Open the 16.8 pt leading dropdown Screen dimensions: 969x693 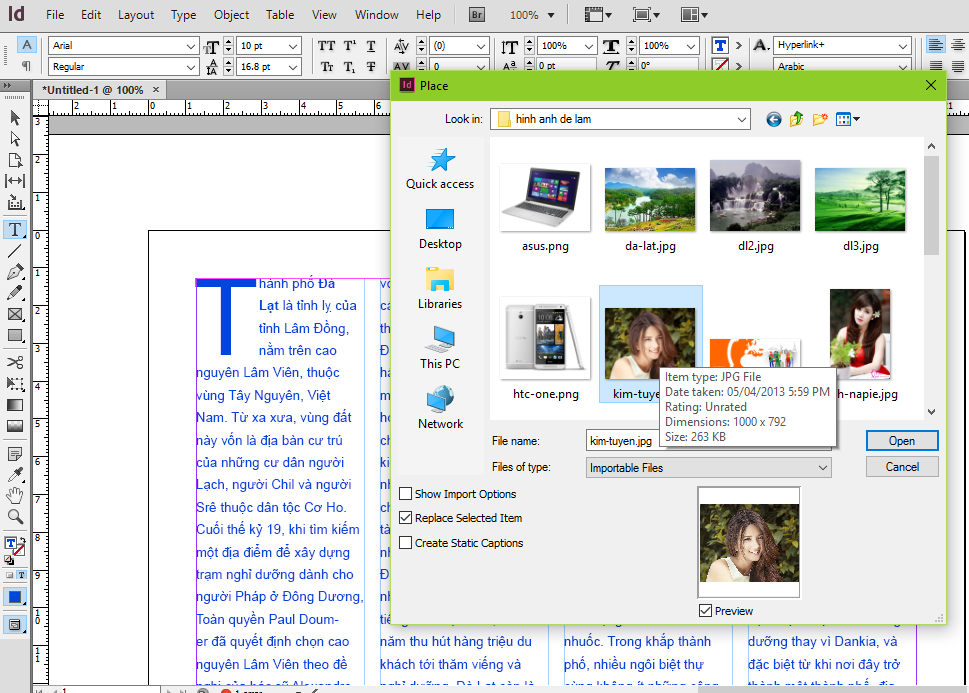(293, 66)
